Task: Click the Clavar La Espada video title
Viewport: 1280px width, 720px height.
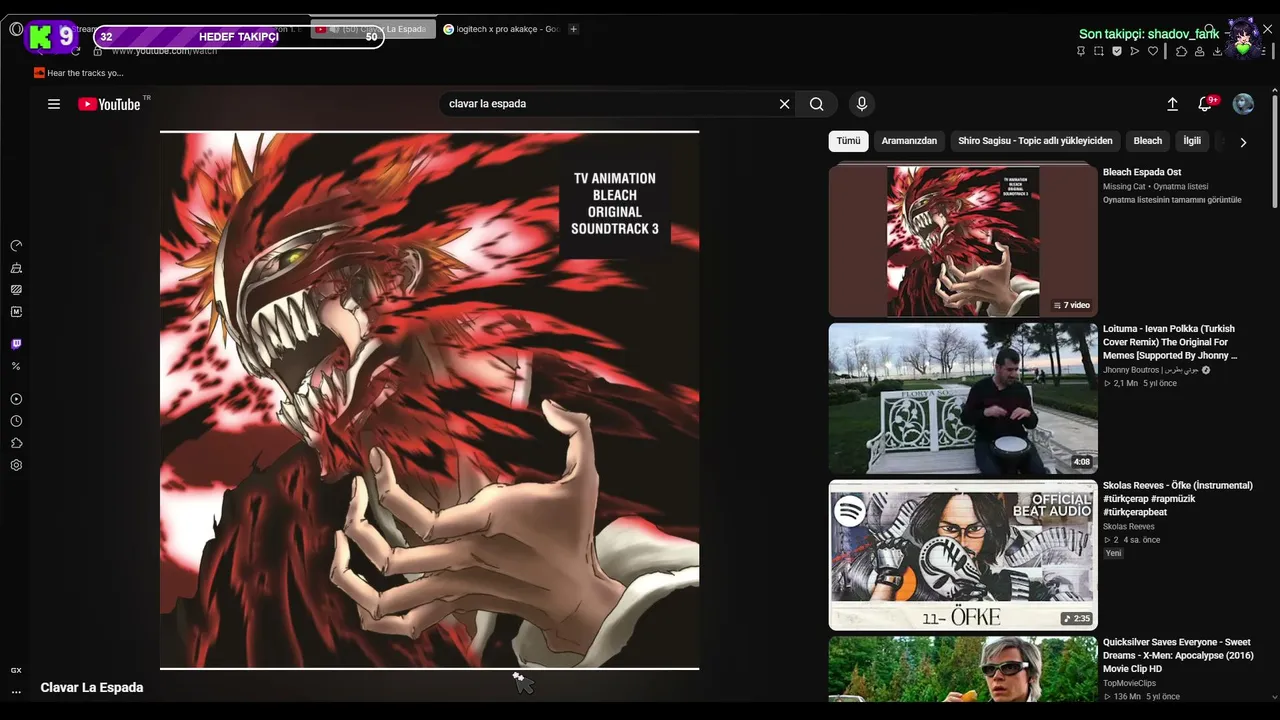Action: [92, 688]
